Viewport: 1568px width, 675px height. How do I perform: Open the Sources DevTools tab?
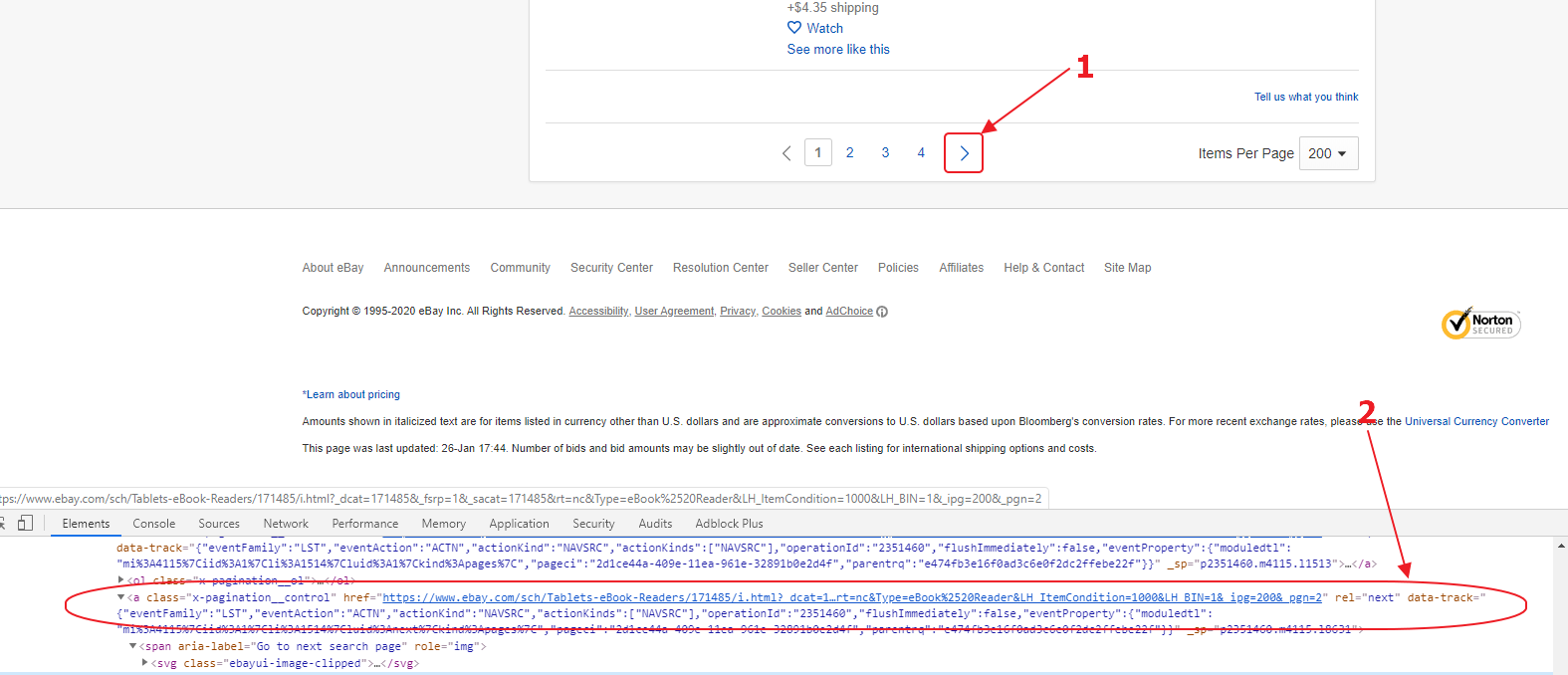219,524
